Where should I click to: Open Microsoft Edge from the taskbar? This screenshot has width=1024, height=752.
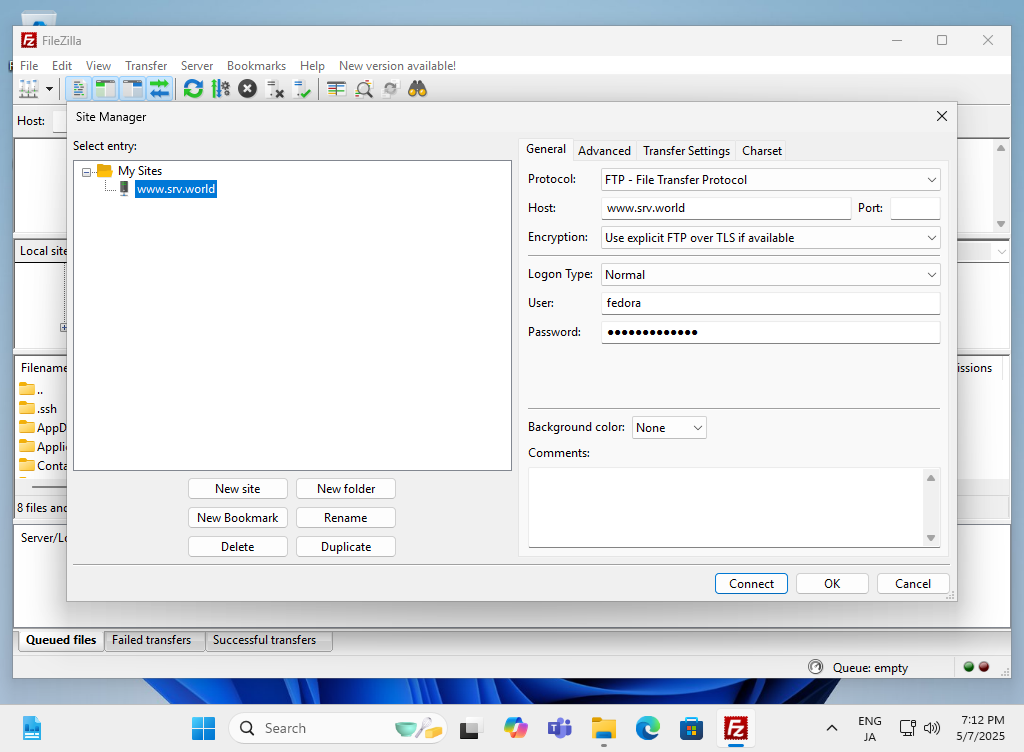[648, 728]
